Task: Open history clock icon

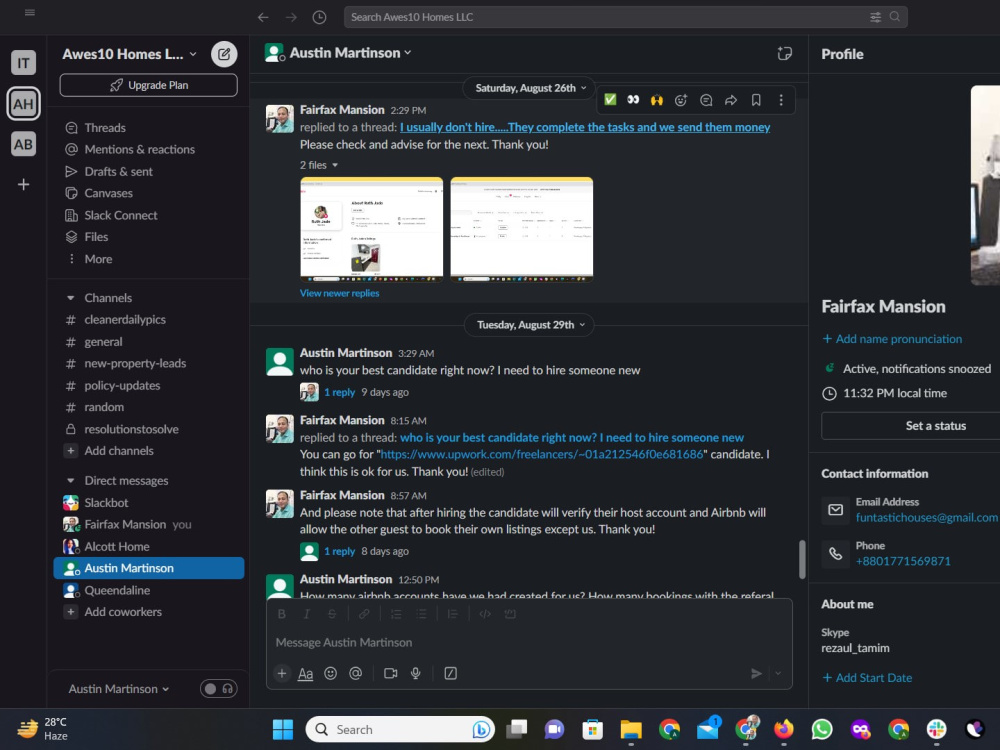Action: (320, 17)
